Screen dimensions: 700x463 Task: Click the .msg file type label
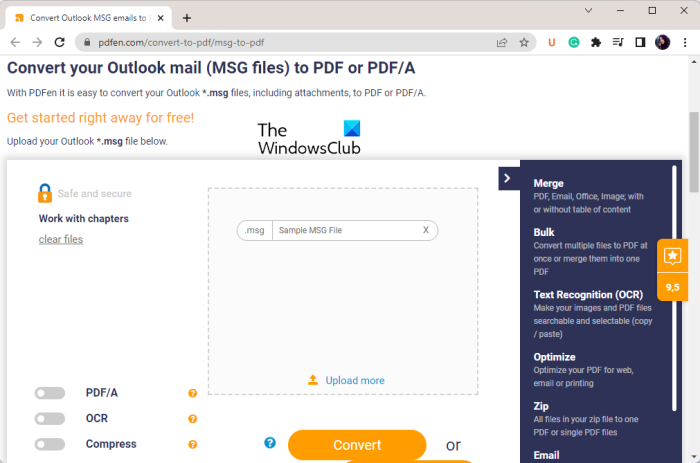(x=254, y=230)
